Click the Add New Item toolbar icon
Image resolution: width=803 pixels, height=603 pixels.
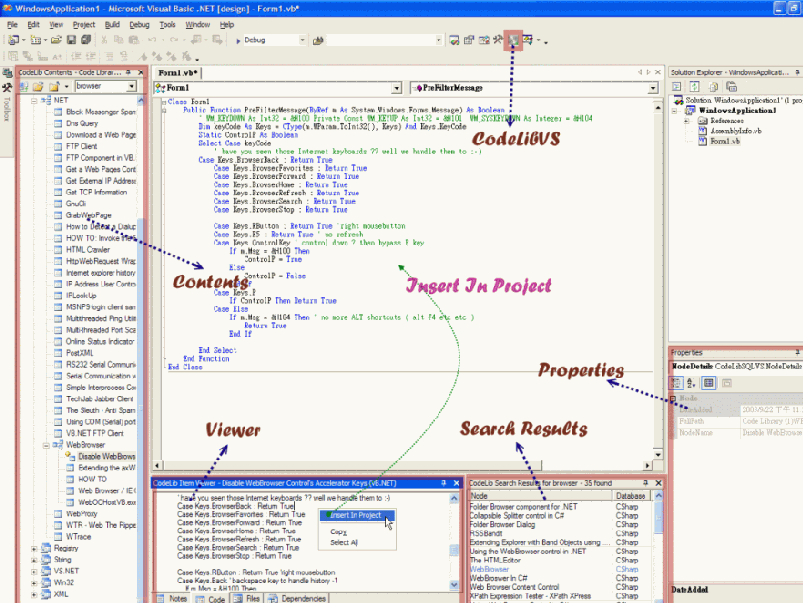35,40
